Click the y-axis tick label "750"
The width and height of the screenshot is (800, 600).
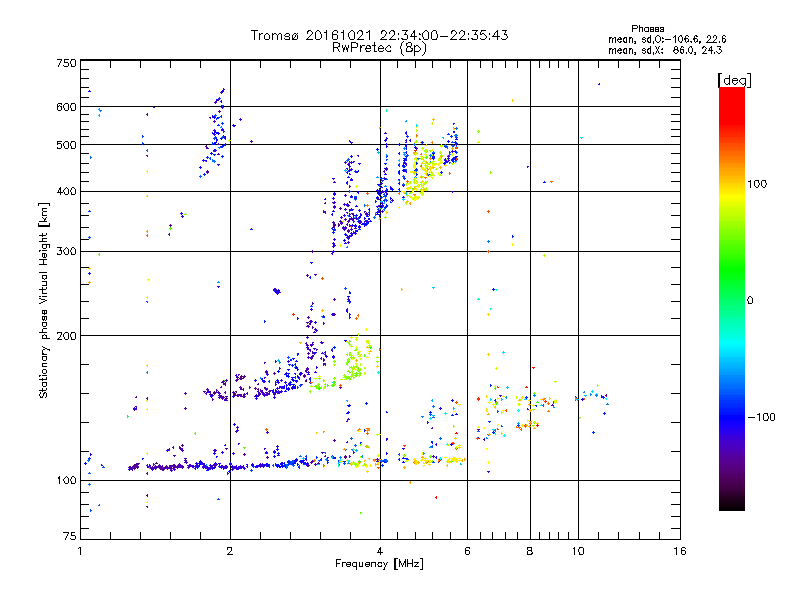(66, 63)
